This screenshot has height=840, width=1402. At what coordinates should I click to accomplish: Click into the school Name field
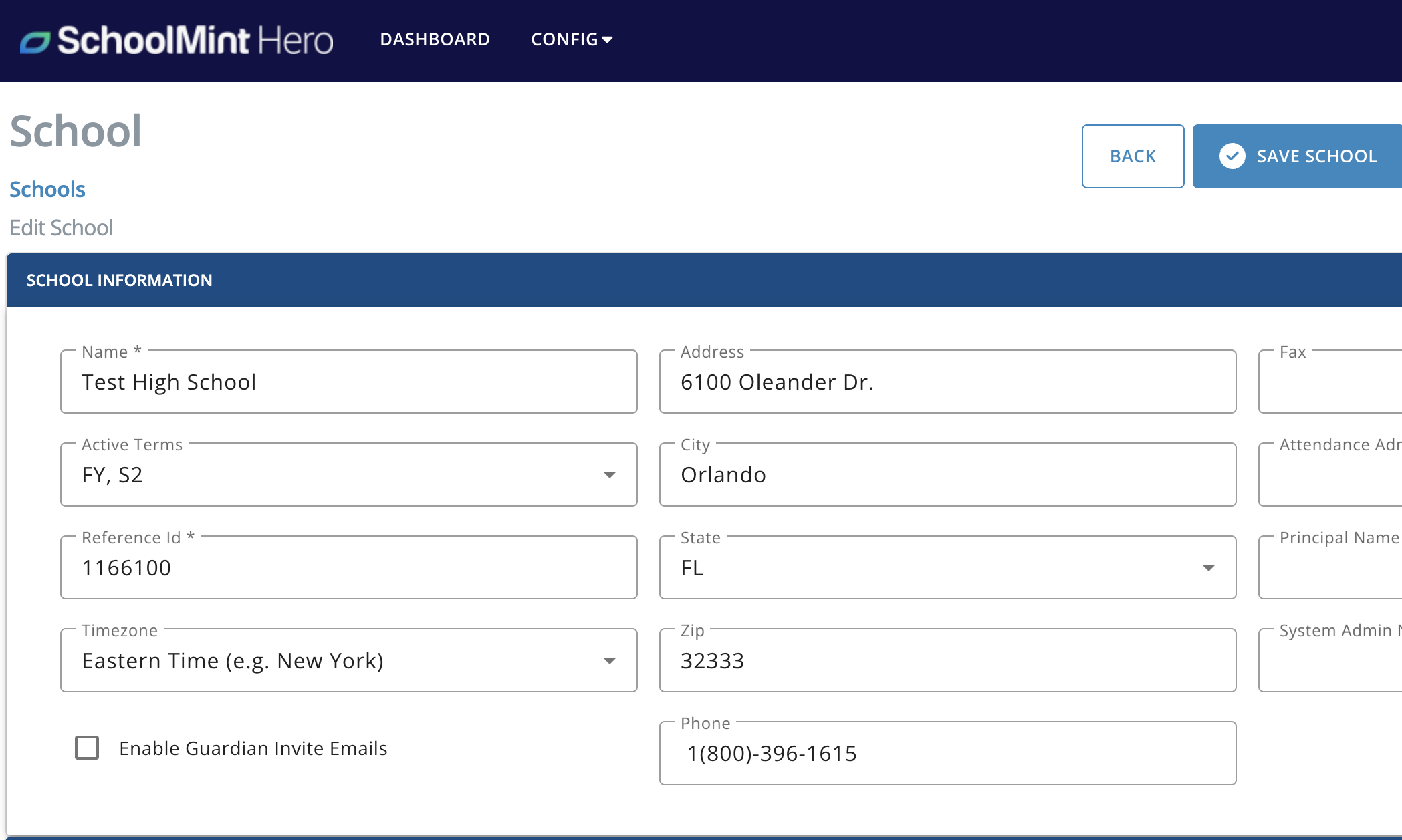[x=348, y=382]
